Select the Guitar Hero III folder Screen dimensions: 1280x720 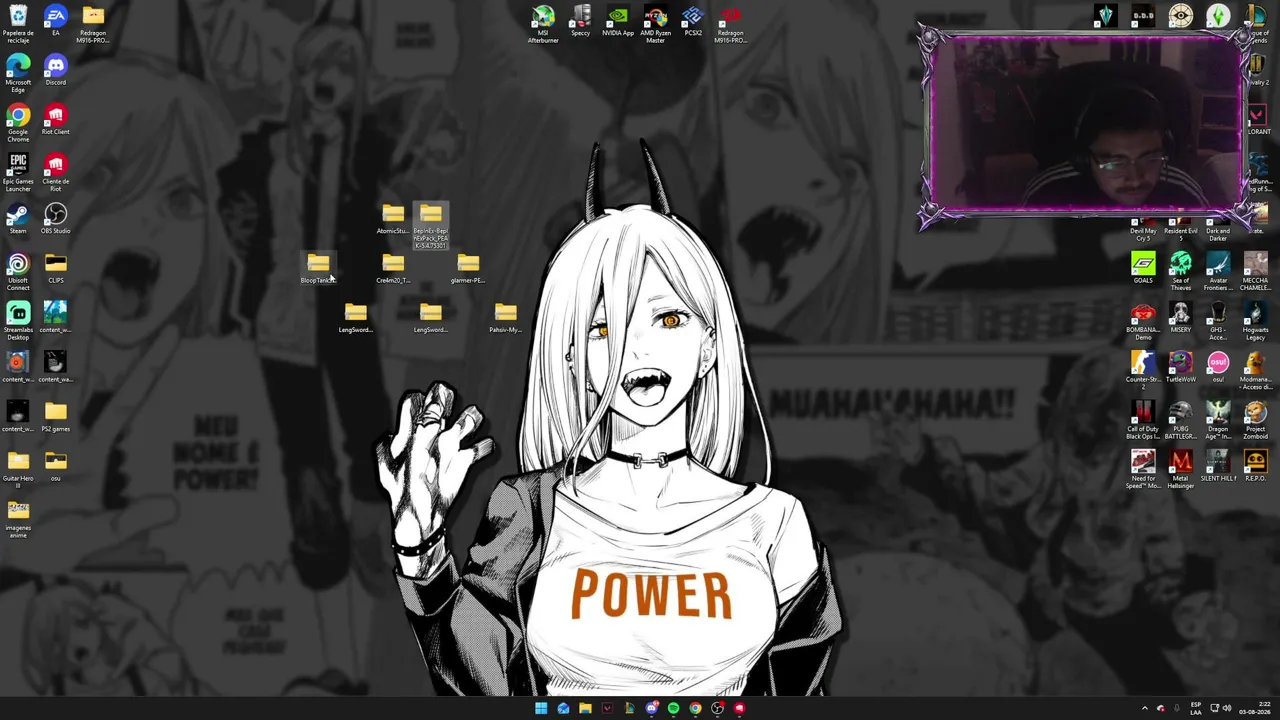[18, 470]
